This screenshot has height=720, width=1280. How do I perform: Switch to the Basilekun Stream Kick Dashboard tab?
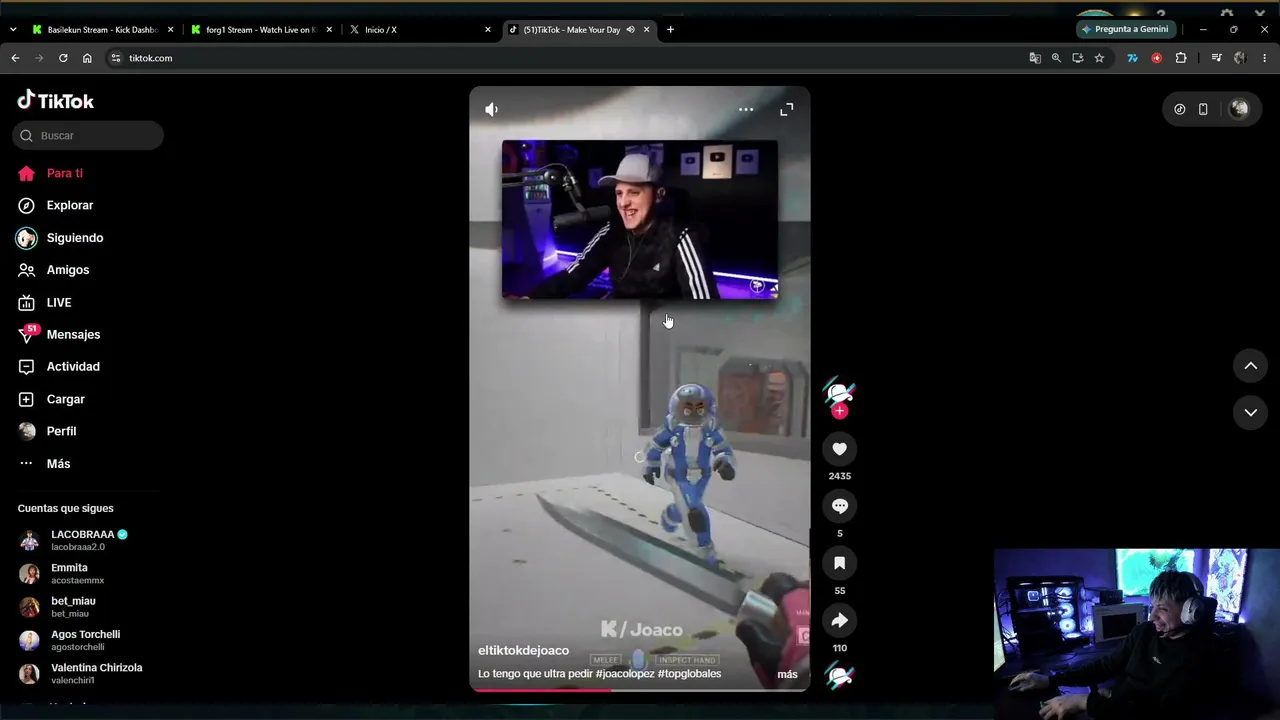[x=102, y=30]
